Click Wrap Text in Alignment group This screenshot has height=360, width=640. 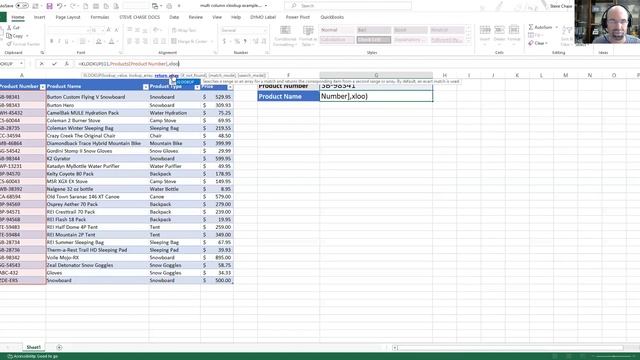coord(184,30)
